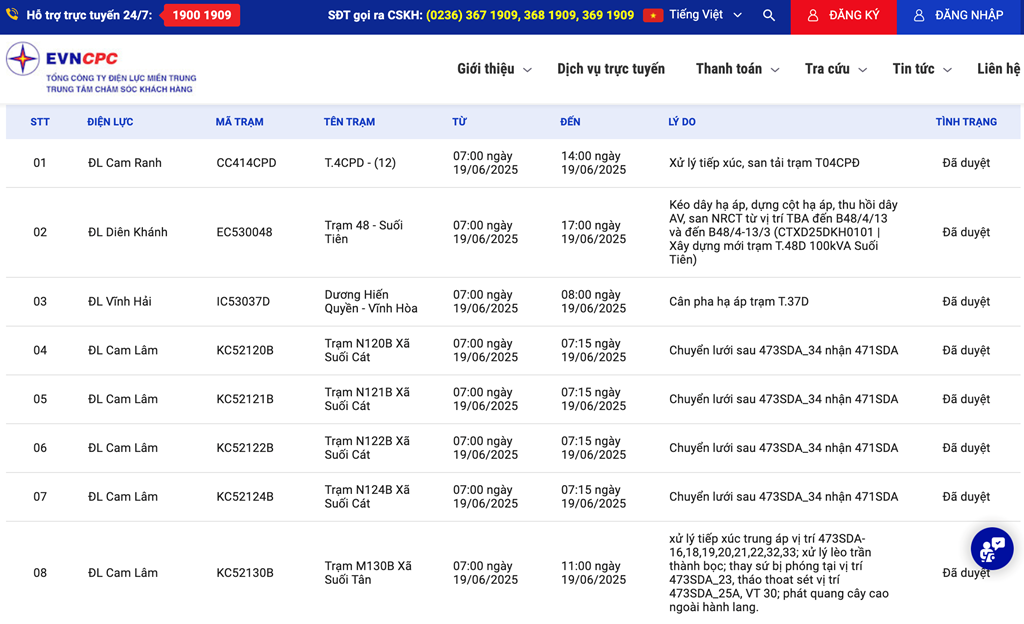1024x624 pixels.
Task: Select station code KC52120B
Action: (245, 351)
